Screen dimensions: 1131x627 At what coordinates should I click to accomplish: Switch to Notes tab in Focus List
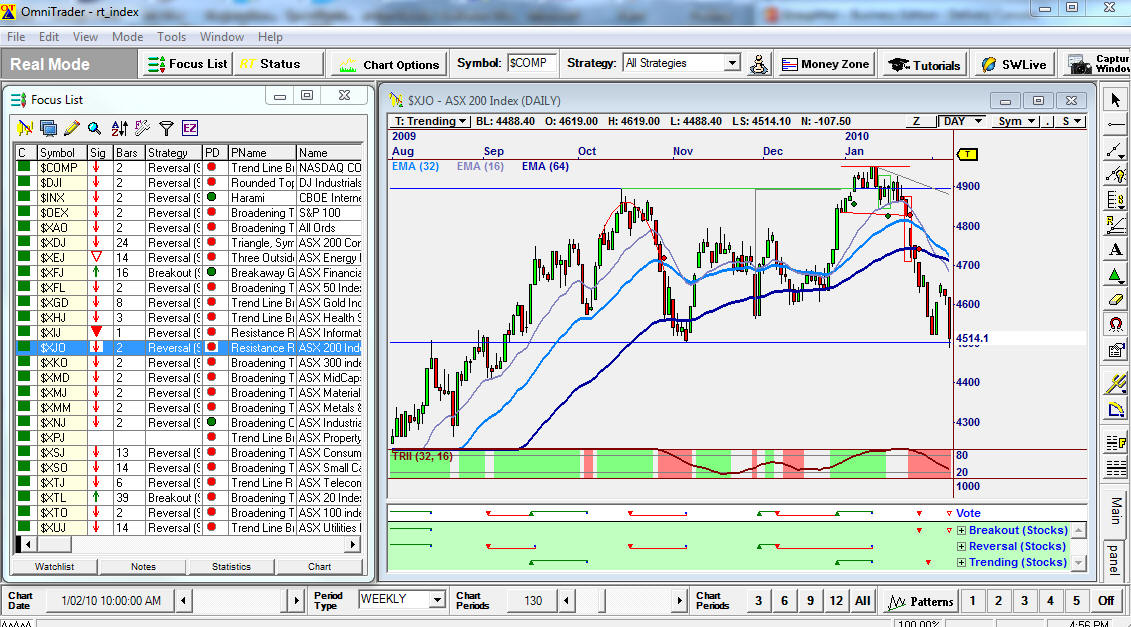click(144, 566)
